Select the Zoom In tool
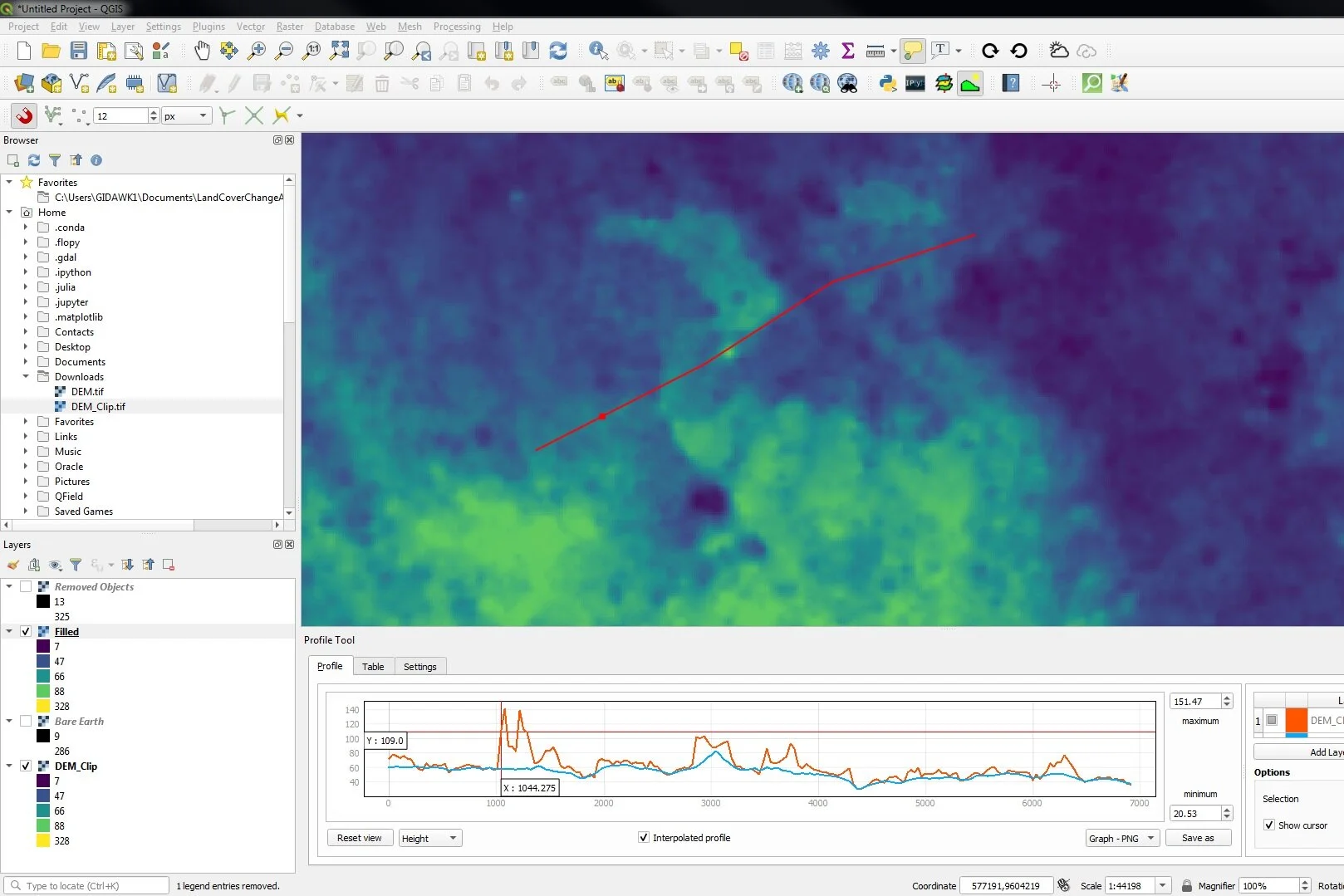 pyautogui.click(x=257, y=51)
